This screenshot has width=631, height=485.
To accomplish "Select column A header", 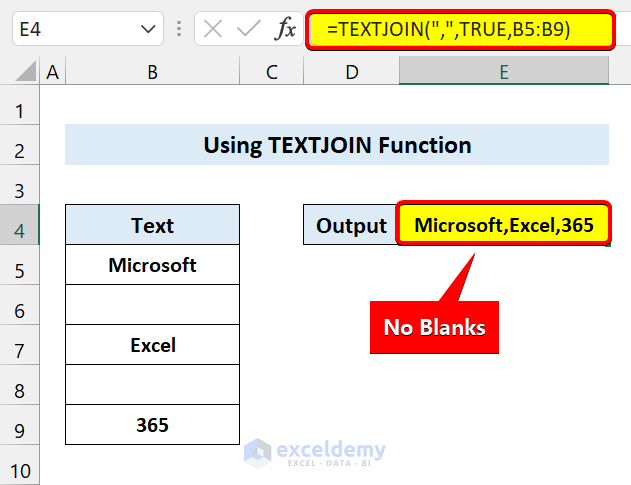I will coord(53,72).
